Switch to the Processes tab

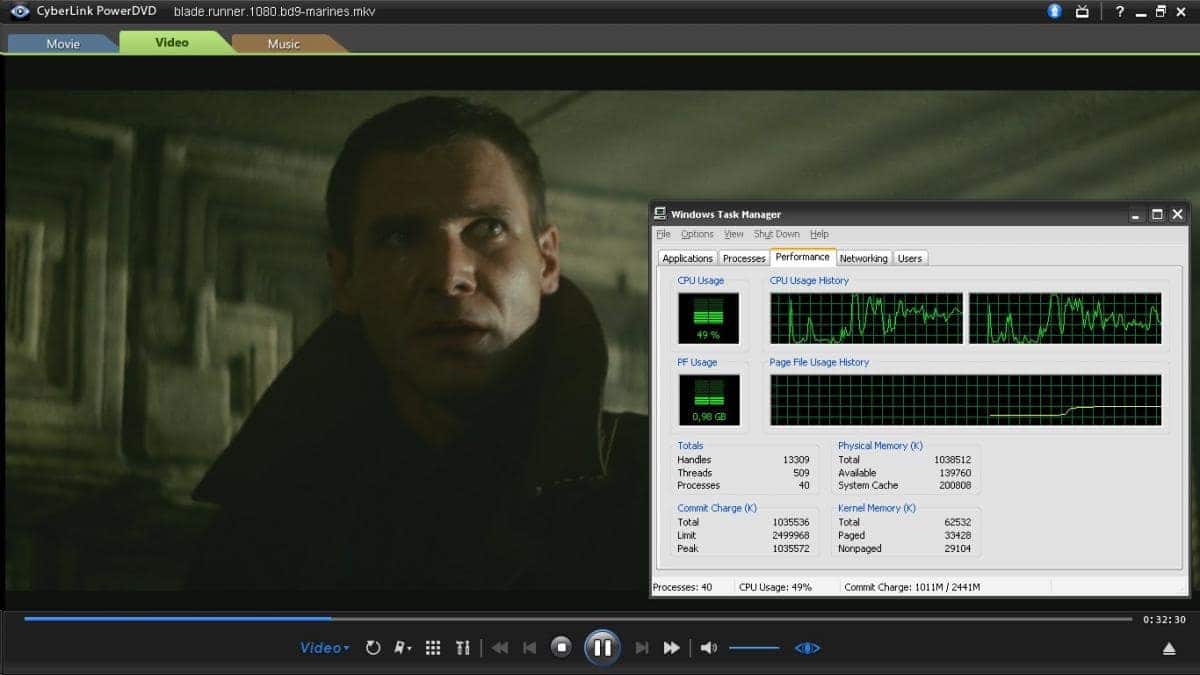coord(744,258)
